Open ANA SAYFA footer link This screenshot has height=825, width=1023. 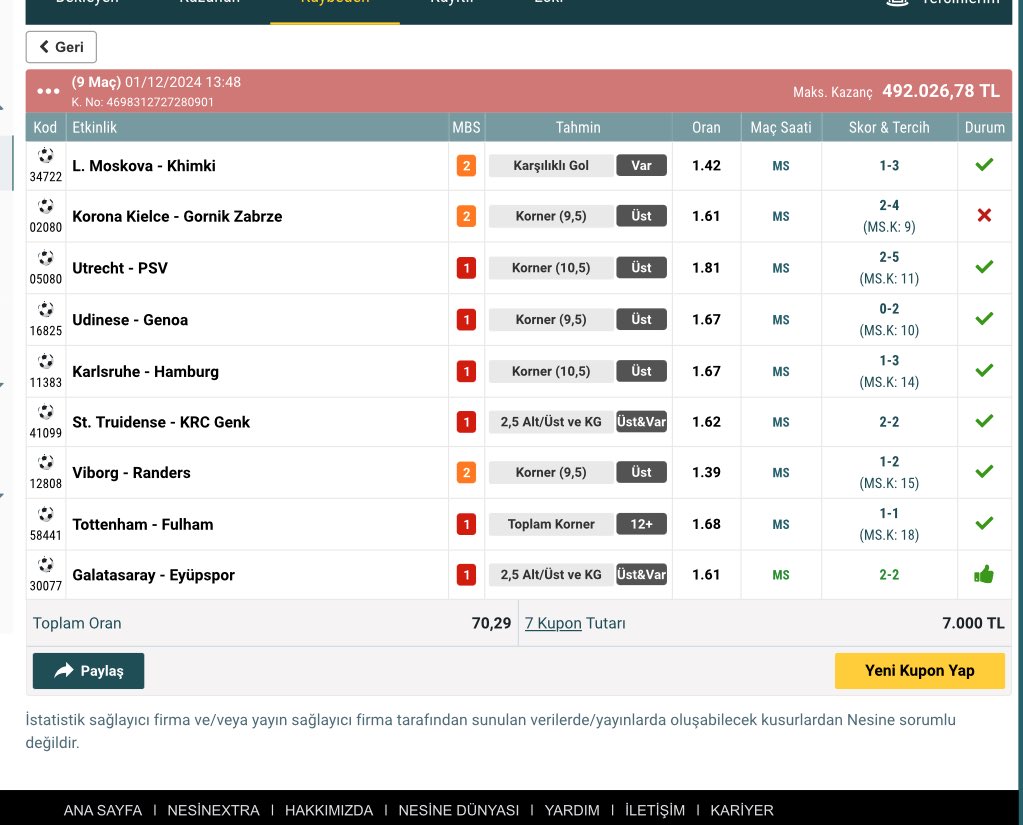(x=102, y=810)
